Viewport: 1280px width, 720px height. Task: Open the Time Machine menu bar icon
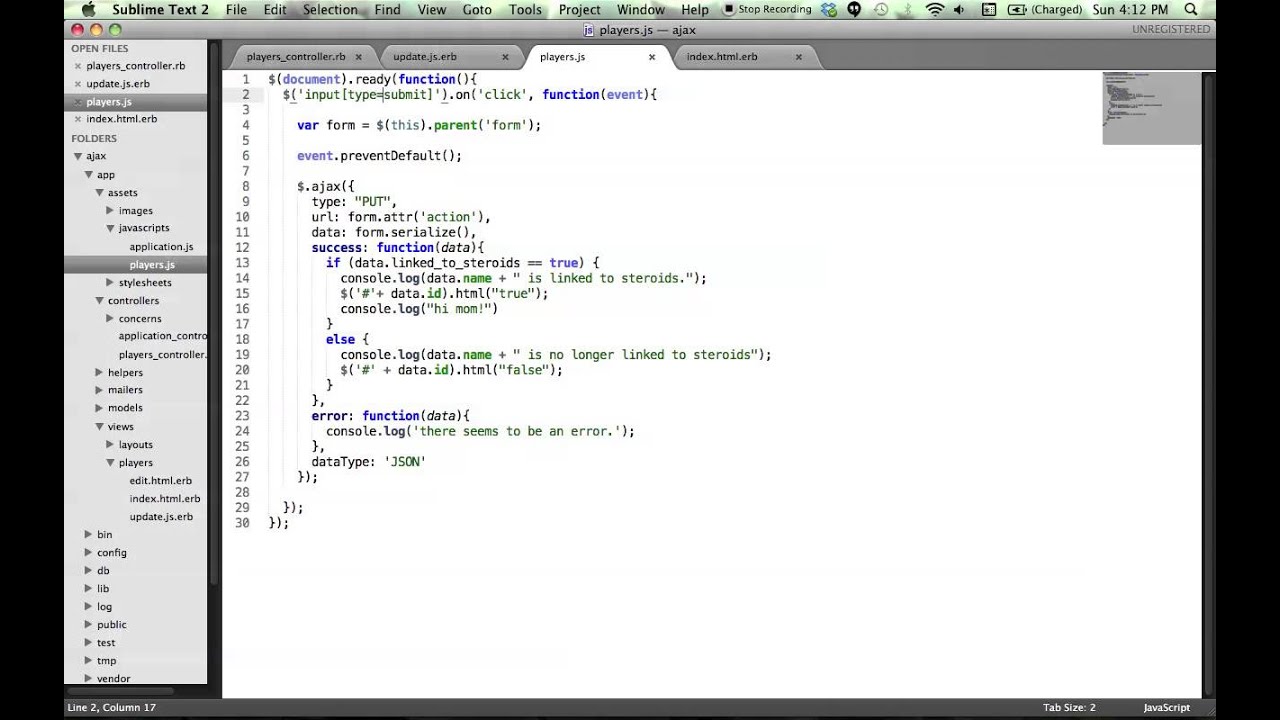coord(881,10)
